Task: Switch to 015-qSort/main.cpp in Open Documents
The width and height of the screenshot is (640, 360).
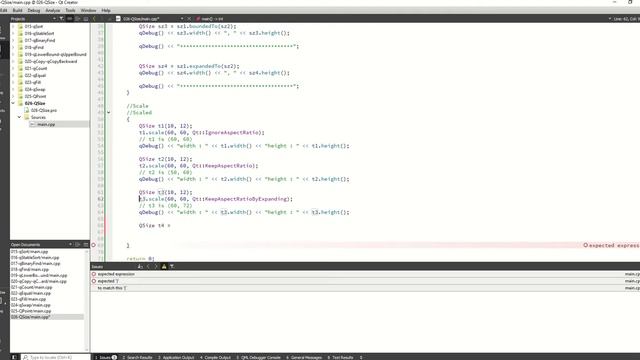Action: point(29,252)
